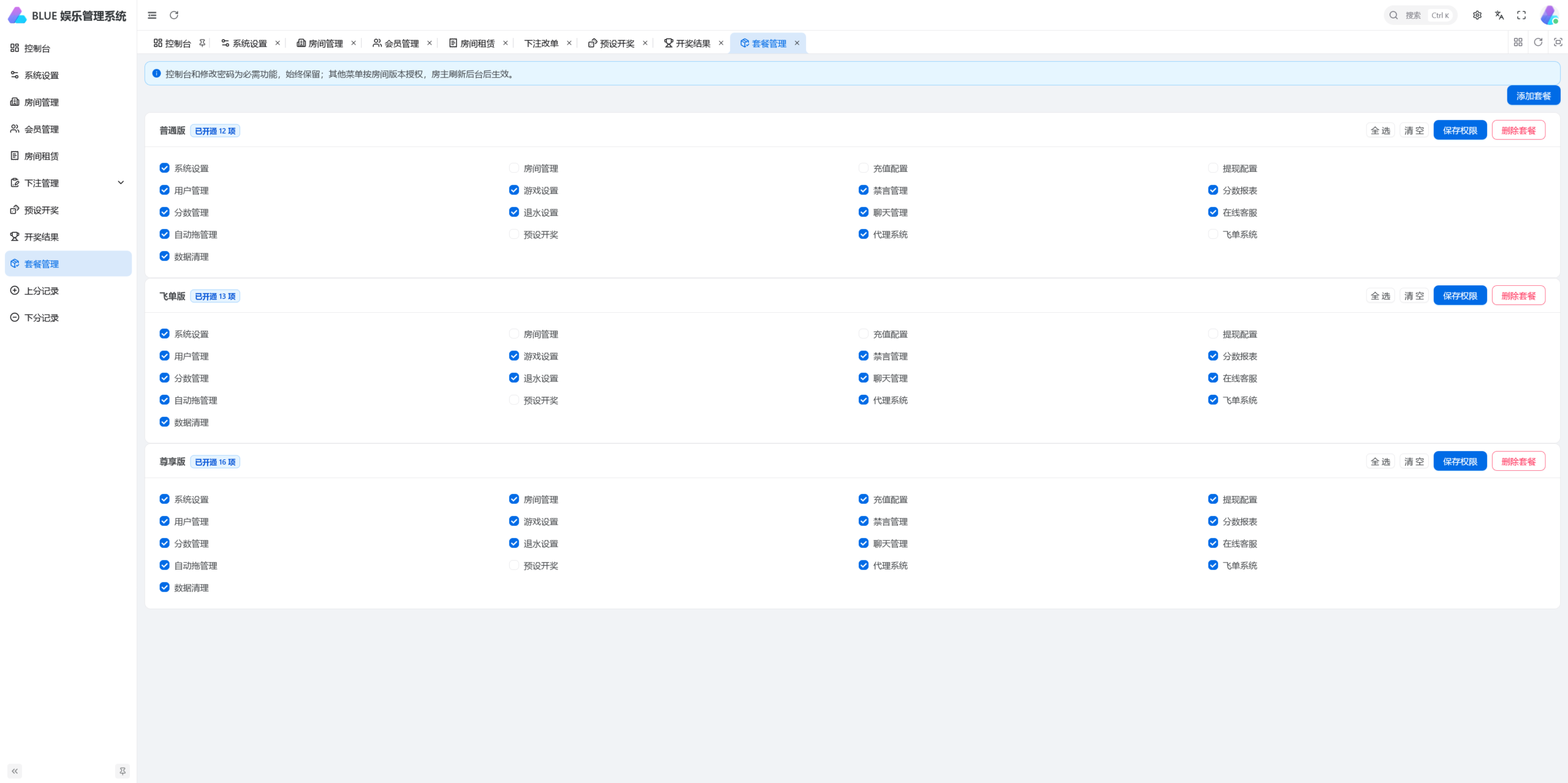
Task: Toggle fullscreen mode icon in header
Action: (1521, 15)
